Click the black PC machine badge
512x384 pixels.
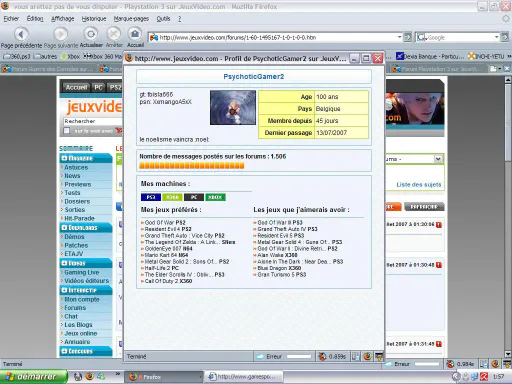click(x=194, y=197)
